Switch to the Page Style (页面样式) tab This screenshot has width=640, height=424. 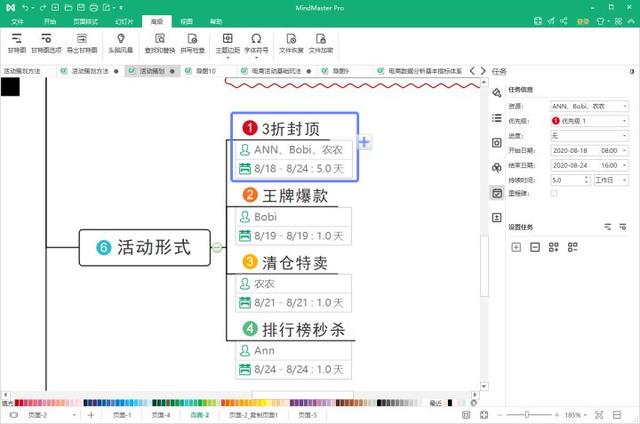pos(85,22)
